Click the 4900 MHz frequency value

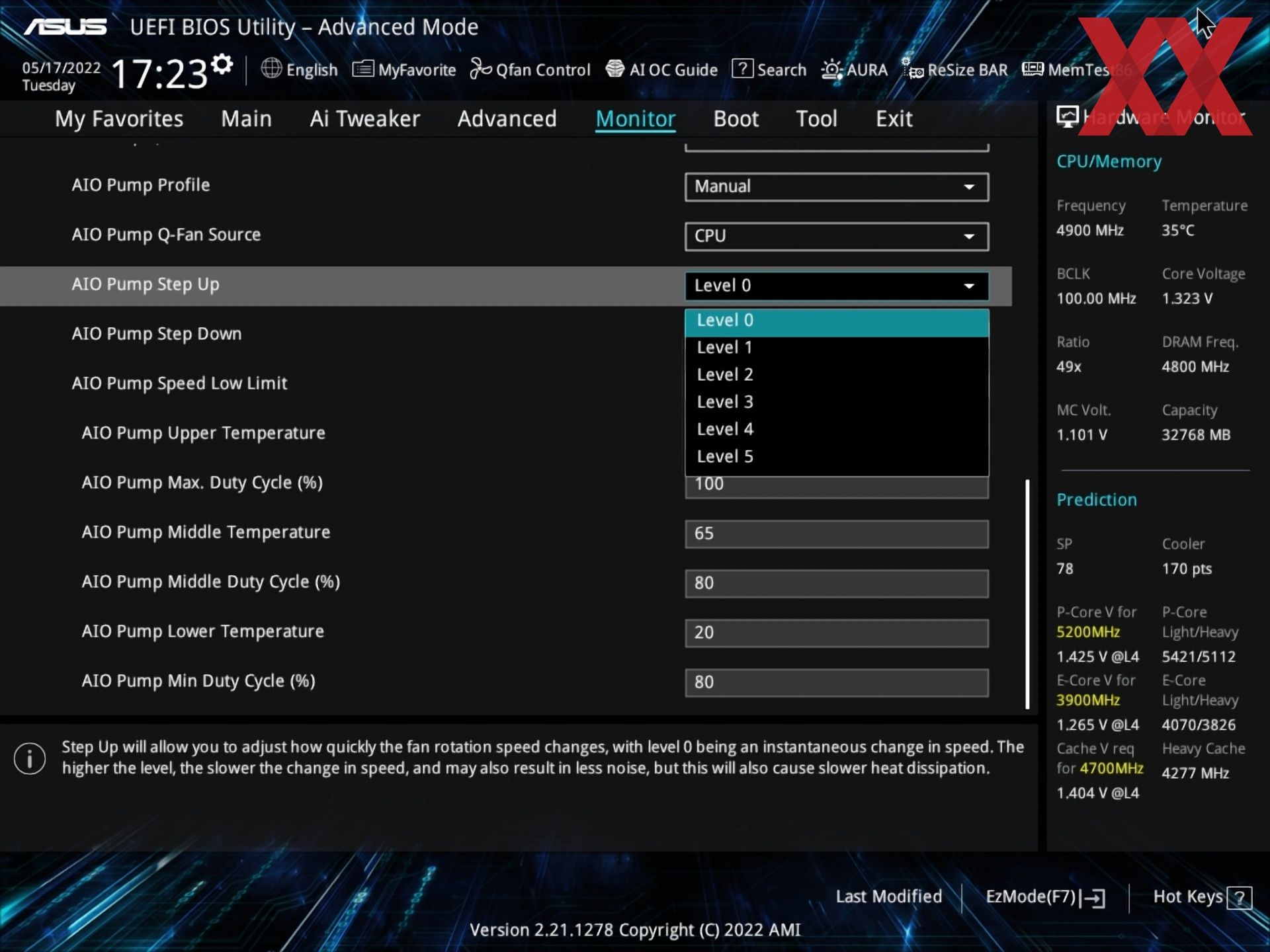tap(1089, 231)
